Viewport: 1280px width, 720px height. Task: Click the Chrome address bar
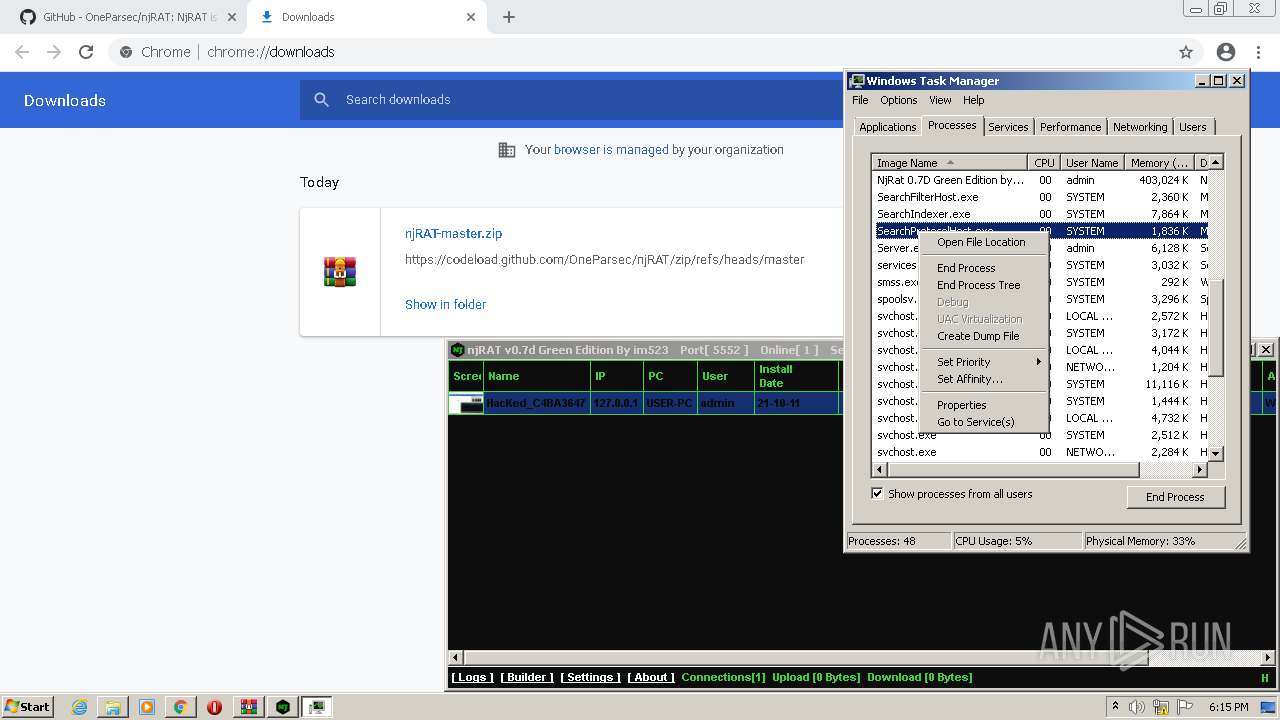point(640,52)
